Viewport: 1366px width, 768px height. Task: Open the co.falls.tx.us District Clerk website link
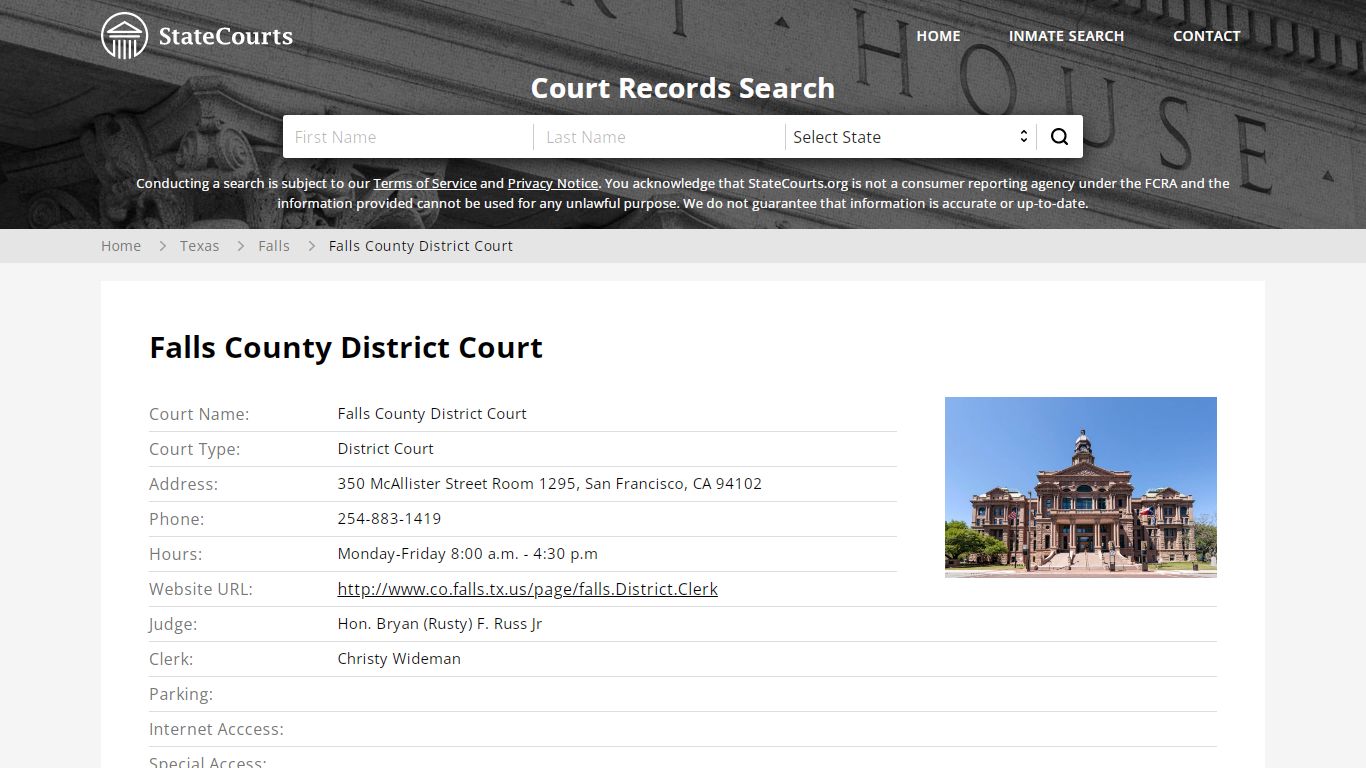pyautogui.click(x=527, y=589)
